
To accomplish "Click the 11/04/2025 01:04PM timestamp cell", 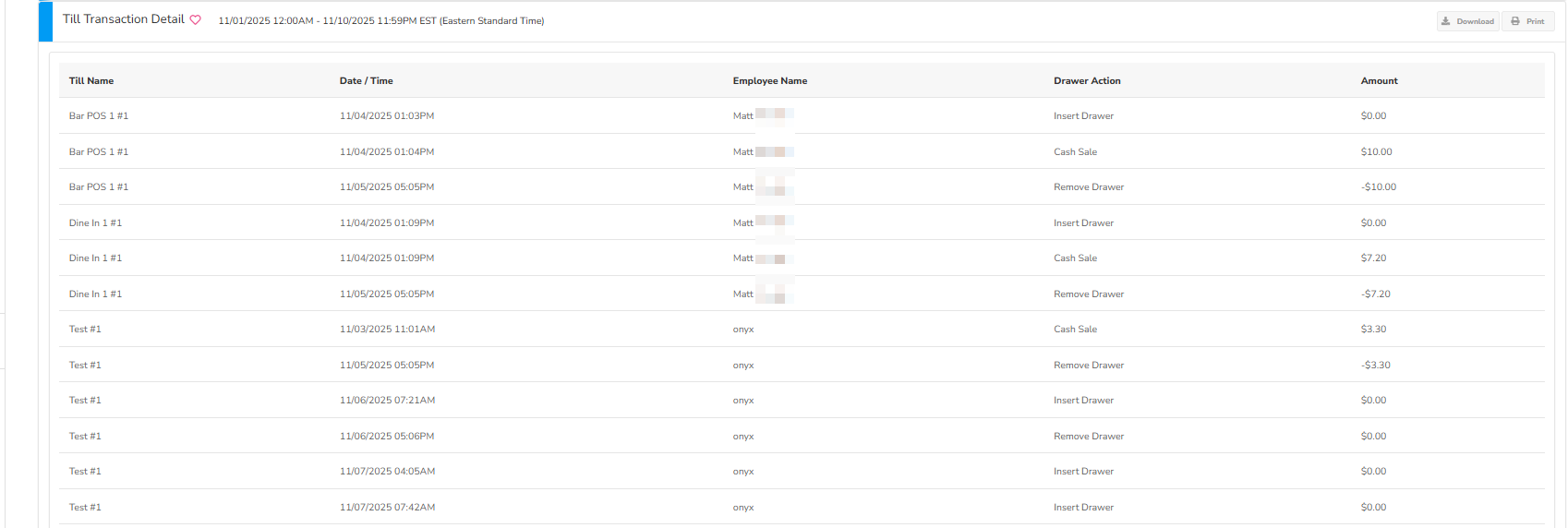I will 387,152.
